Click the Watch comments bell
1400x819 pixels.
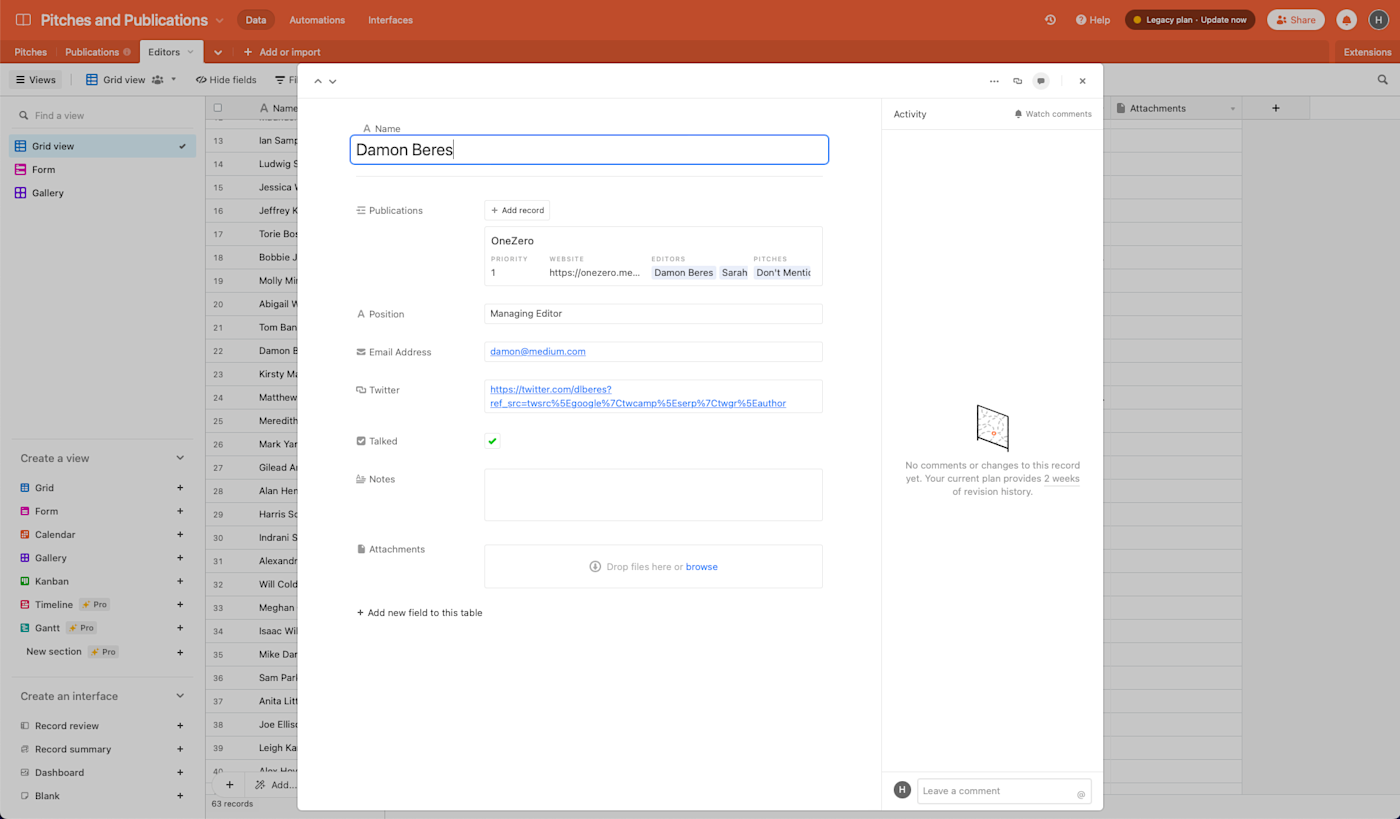1053,114
